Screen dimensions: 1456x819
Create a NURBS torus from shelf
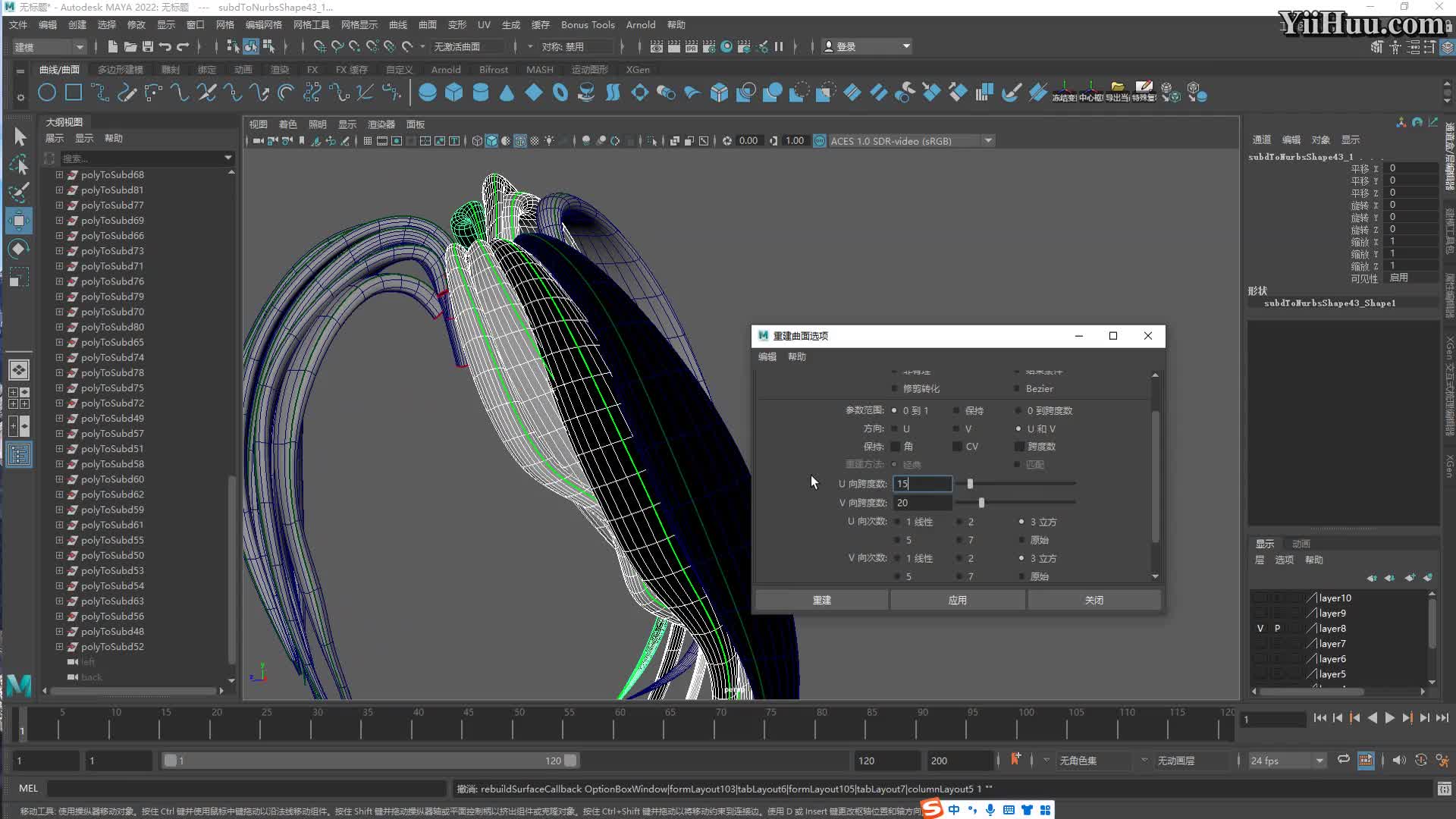click(560, 93)
